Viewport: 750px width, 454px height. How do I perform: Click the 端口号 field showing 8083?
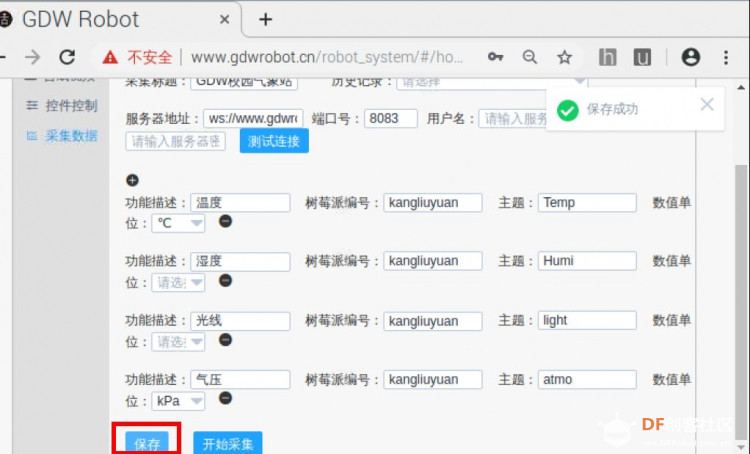pyautogui.click(x=391, y=118)
